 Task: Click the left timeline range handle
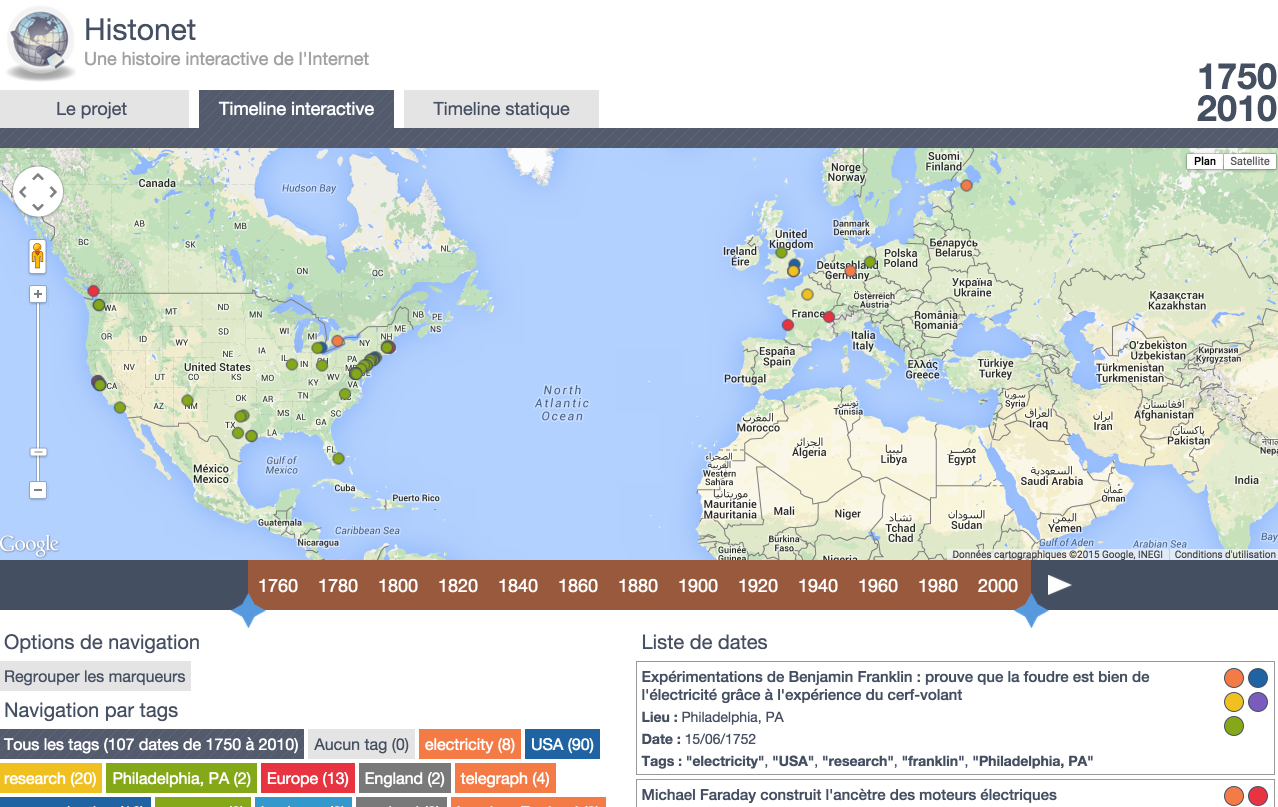247,610
